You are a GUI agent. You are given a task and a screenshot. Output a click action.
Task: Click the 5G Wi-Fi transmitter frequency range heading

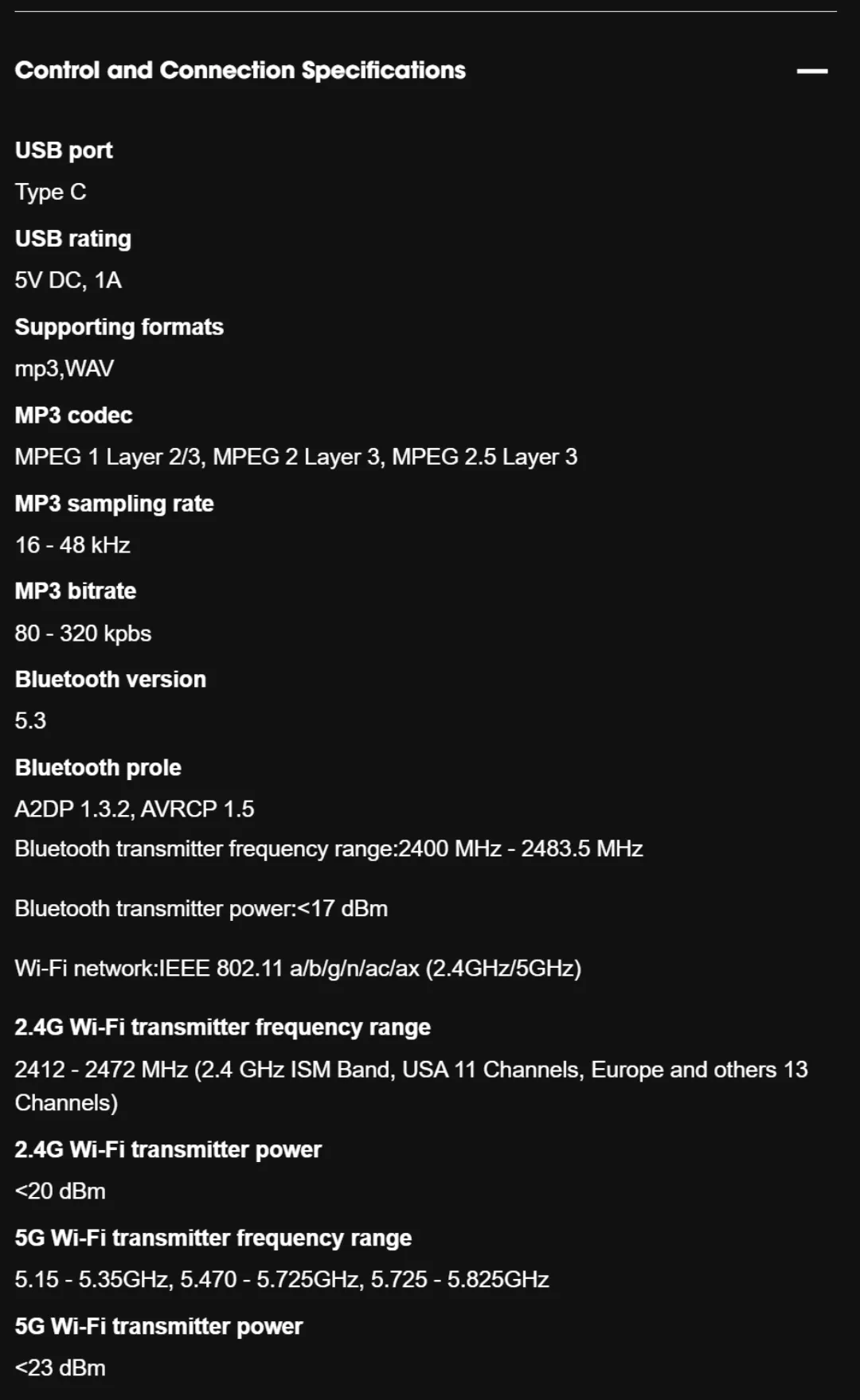(x=213, y=1238)
